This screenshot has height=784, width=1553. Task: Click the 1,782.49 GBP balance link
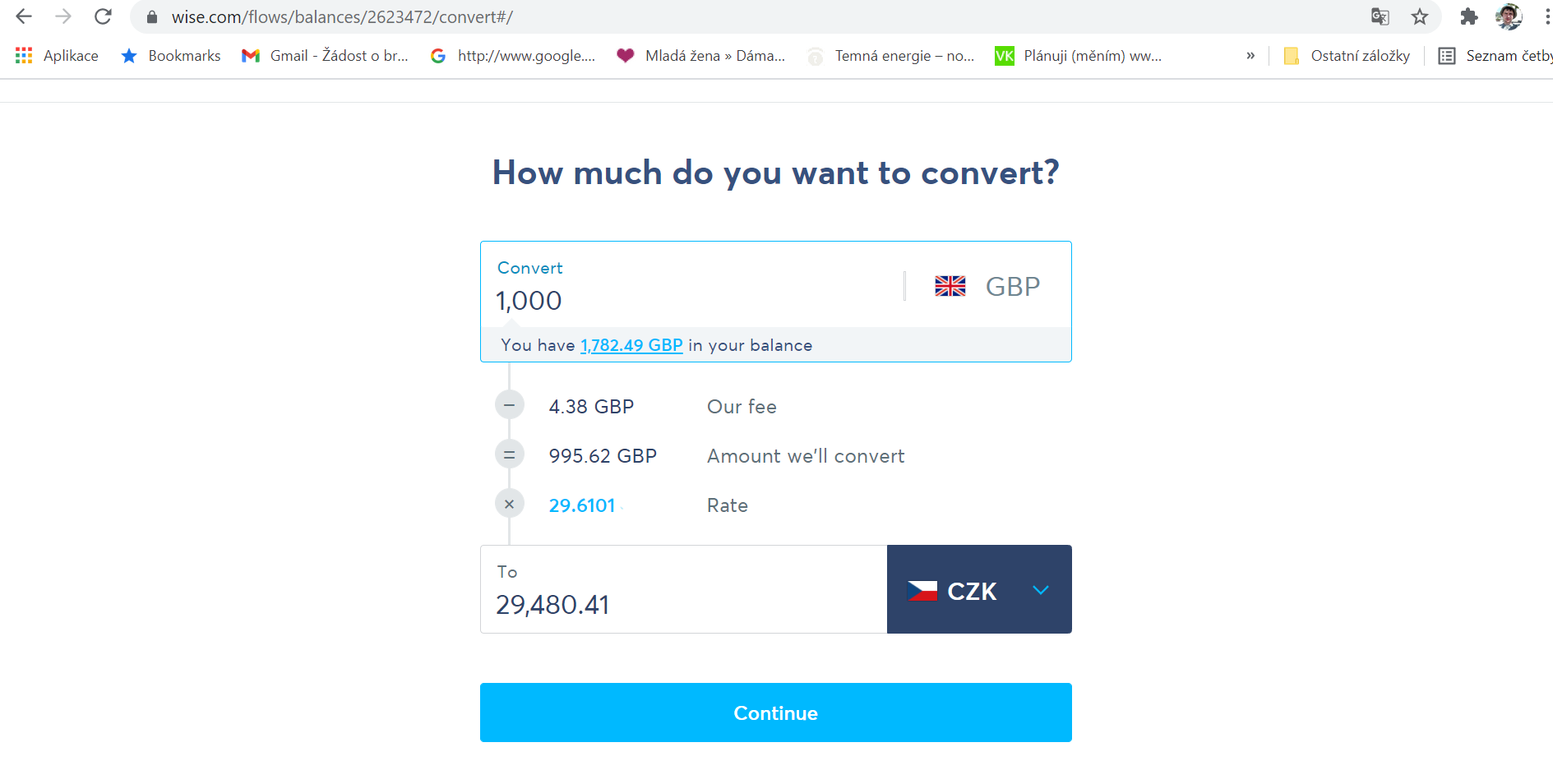pos(631,345)
